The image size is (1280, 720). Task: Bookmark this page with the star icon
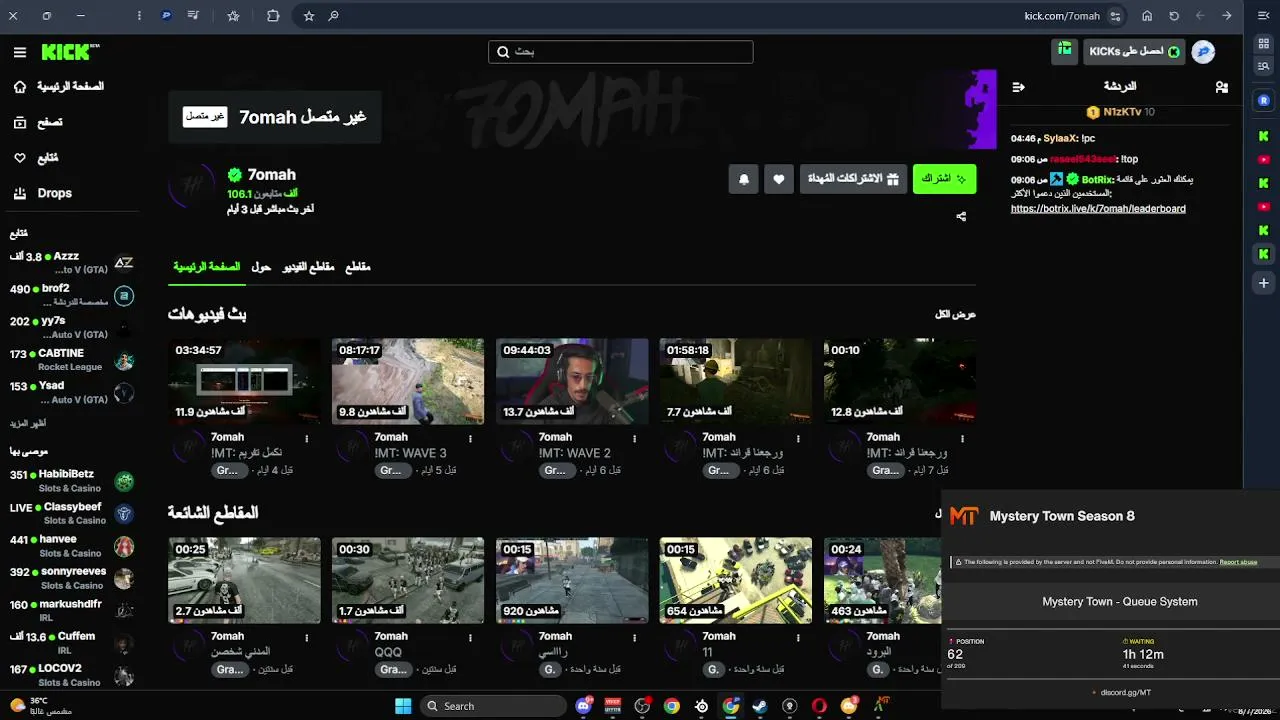pyautogui.click(x=309, y=16)
